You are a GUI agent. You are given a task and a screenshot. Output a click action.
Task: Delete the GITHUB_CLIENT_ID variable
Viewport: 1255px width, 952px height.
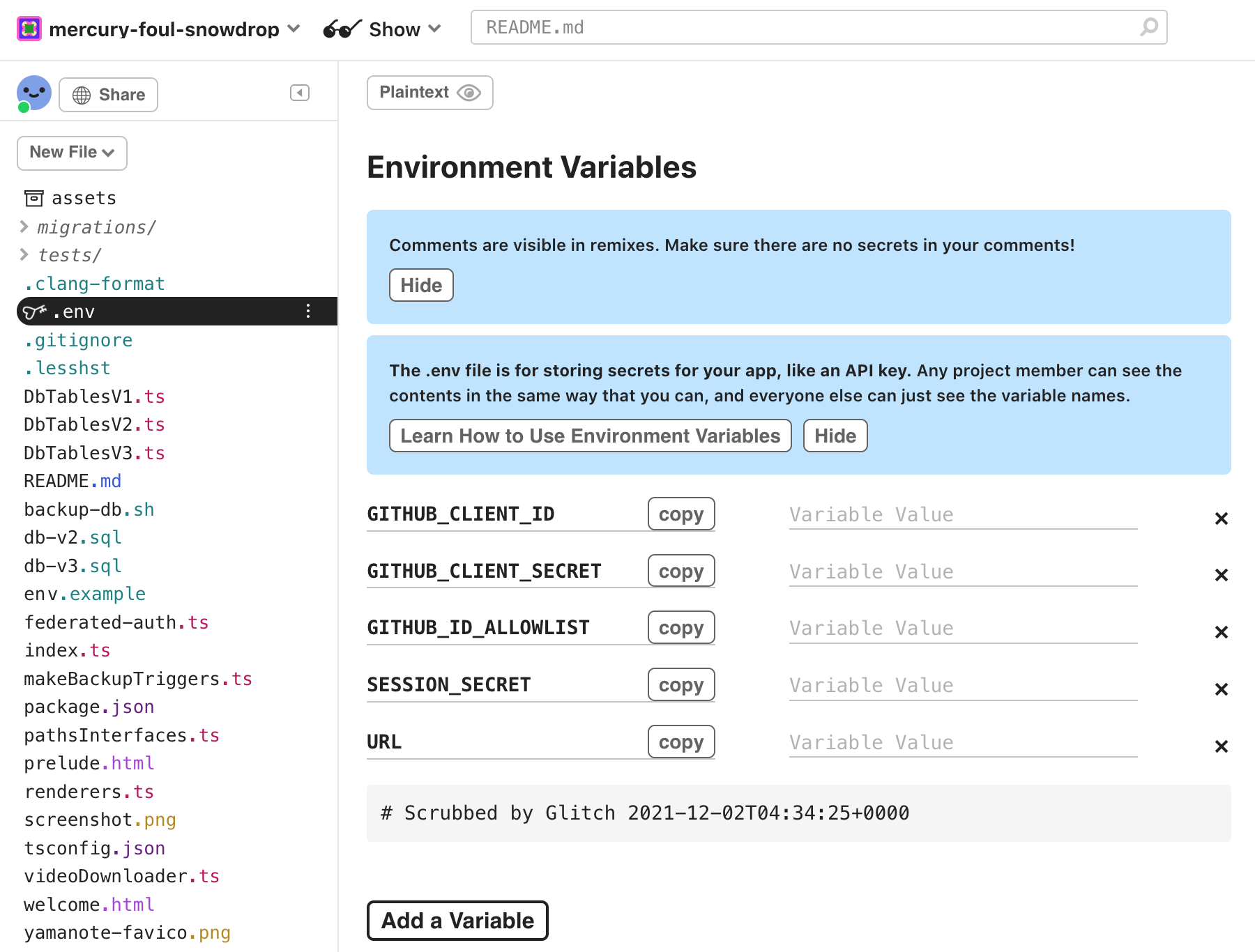pos(1221,519)
